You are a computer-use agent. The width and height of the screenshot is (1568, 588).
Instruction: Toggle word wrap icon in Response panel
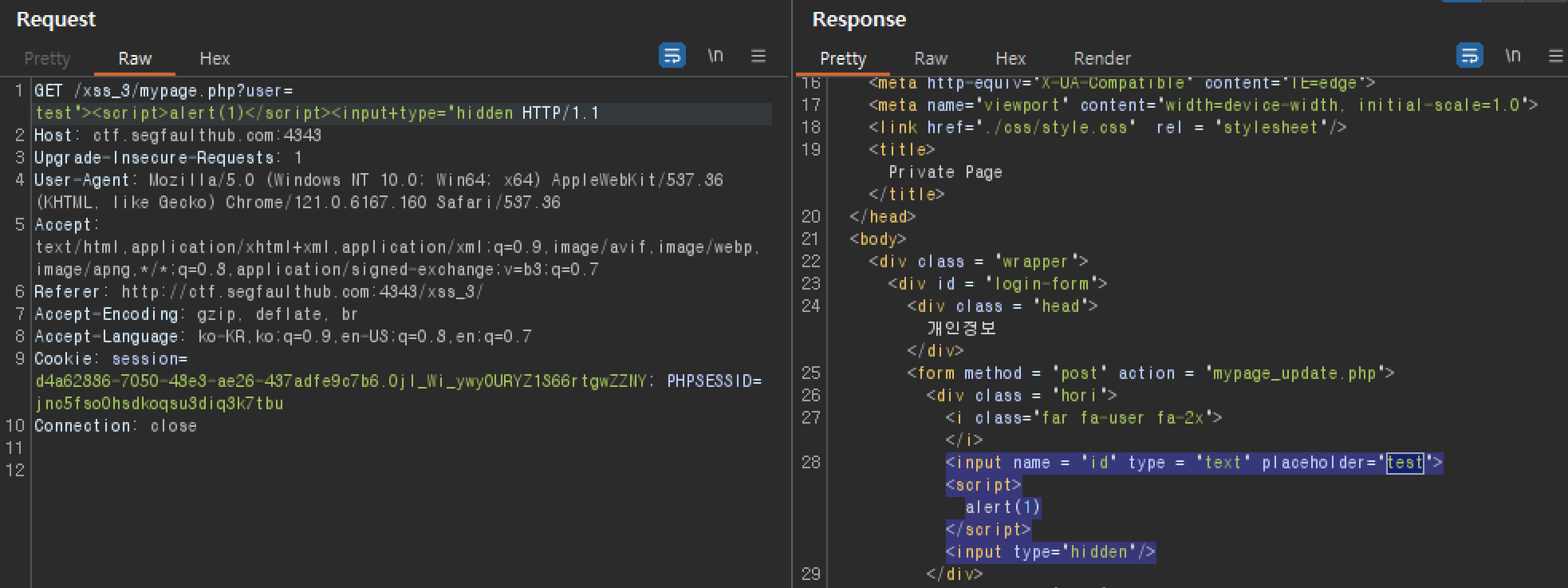[1470, 55]
